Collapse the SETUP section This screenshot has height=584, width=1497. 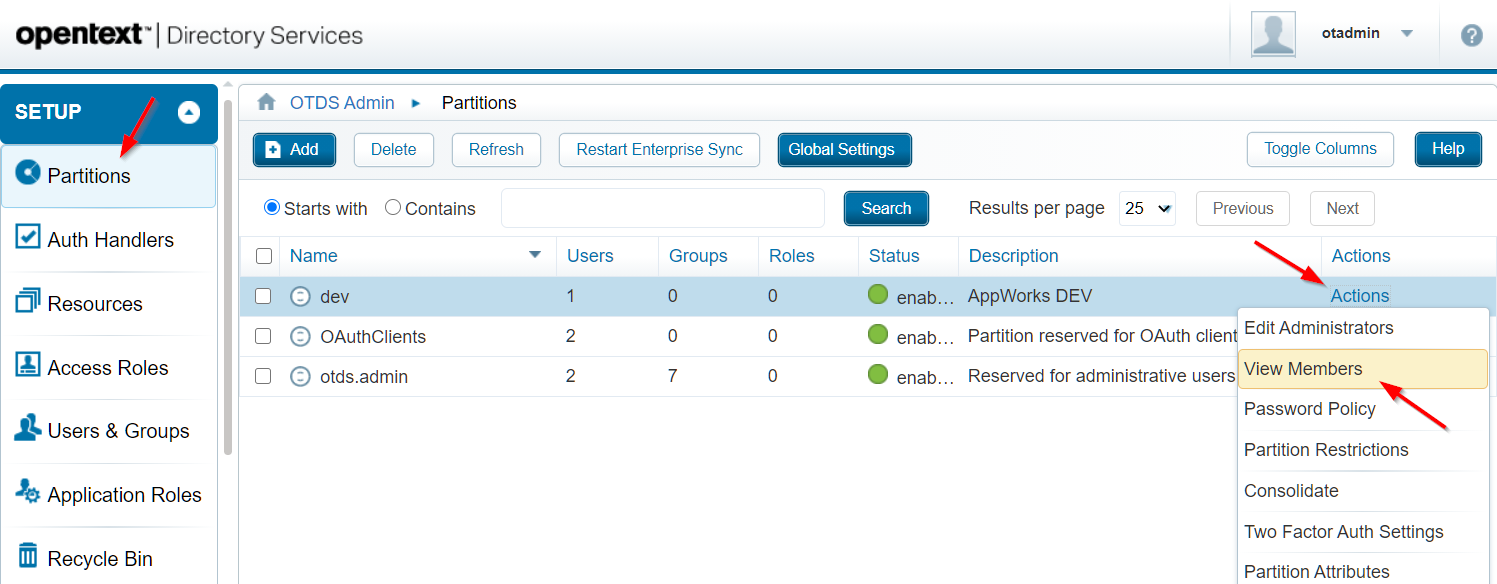coord(189,112)
